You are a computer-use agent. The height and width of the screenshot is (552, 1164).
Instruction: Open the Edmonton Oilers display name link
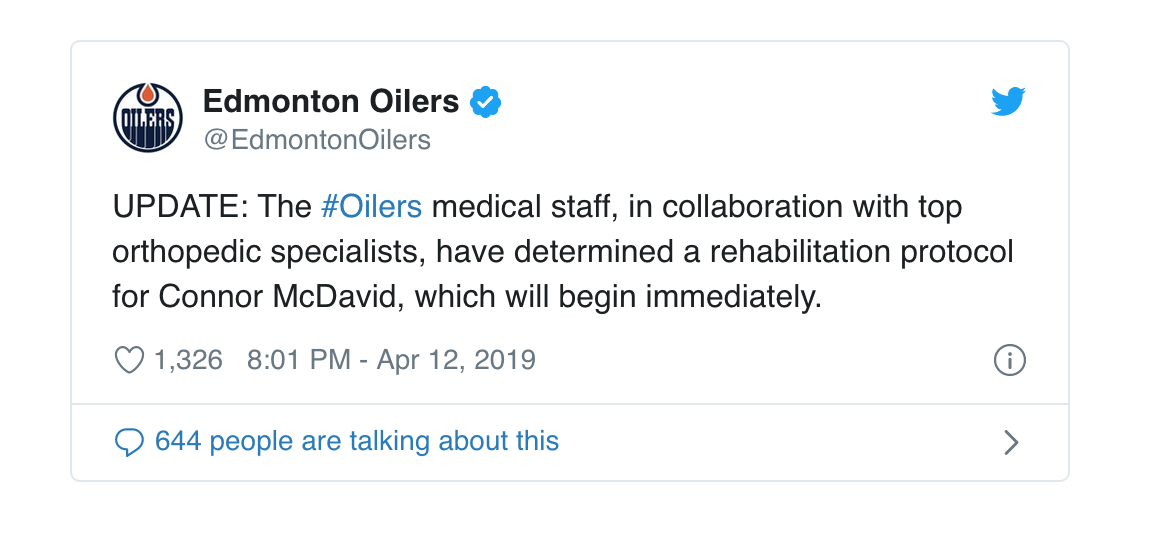pos(330,101)
